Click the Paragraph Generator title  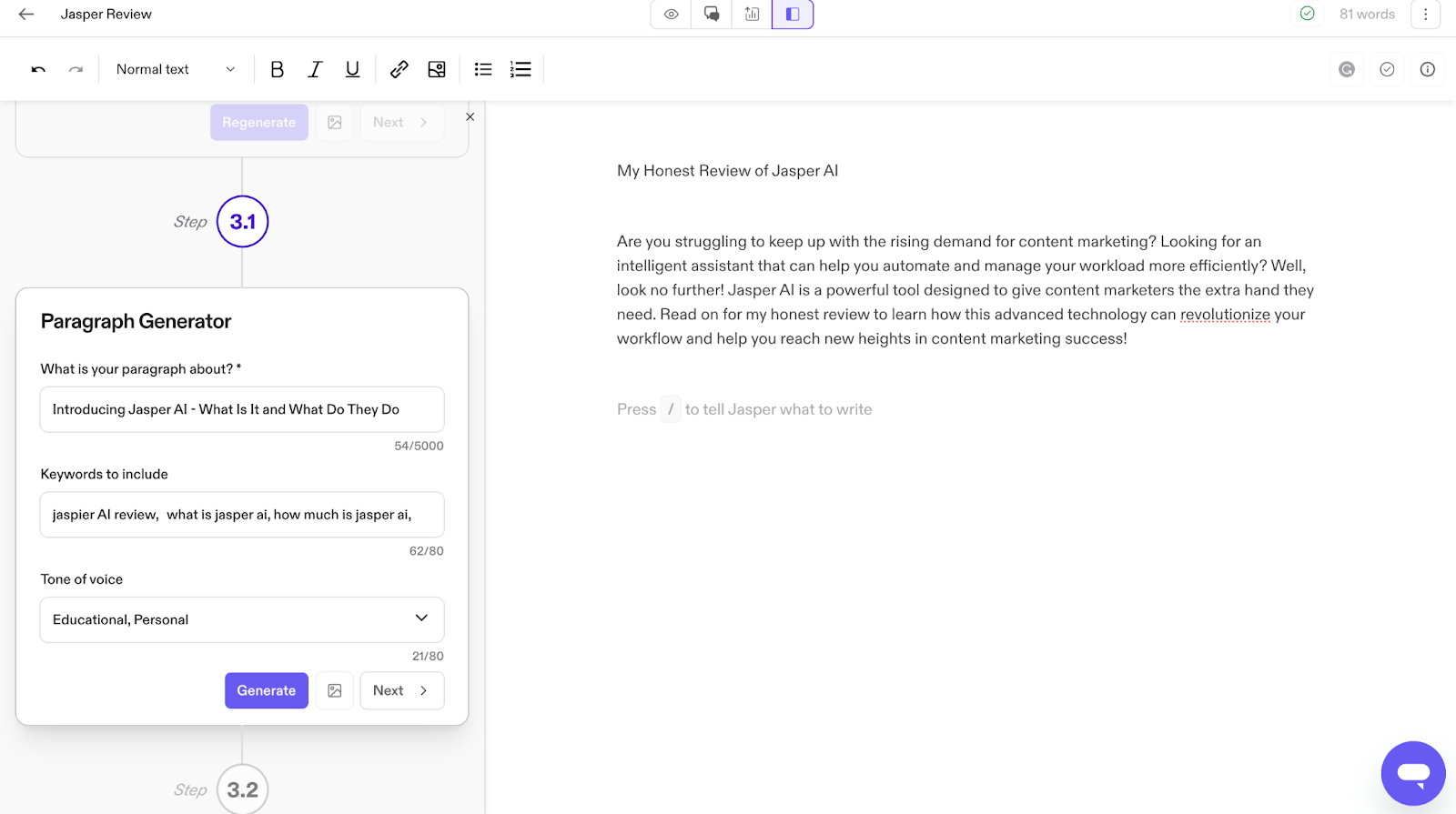click(136, 321)
